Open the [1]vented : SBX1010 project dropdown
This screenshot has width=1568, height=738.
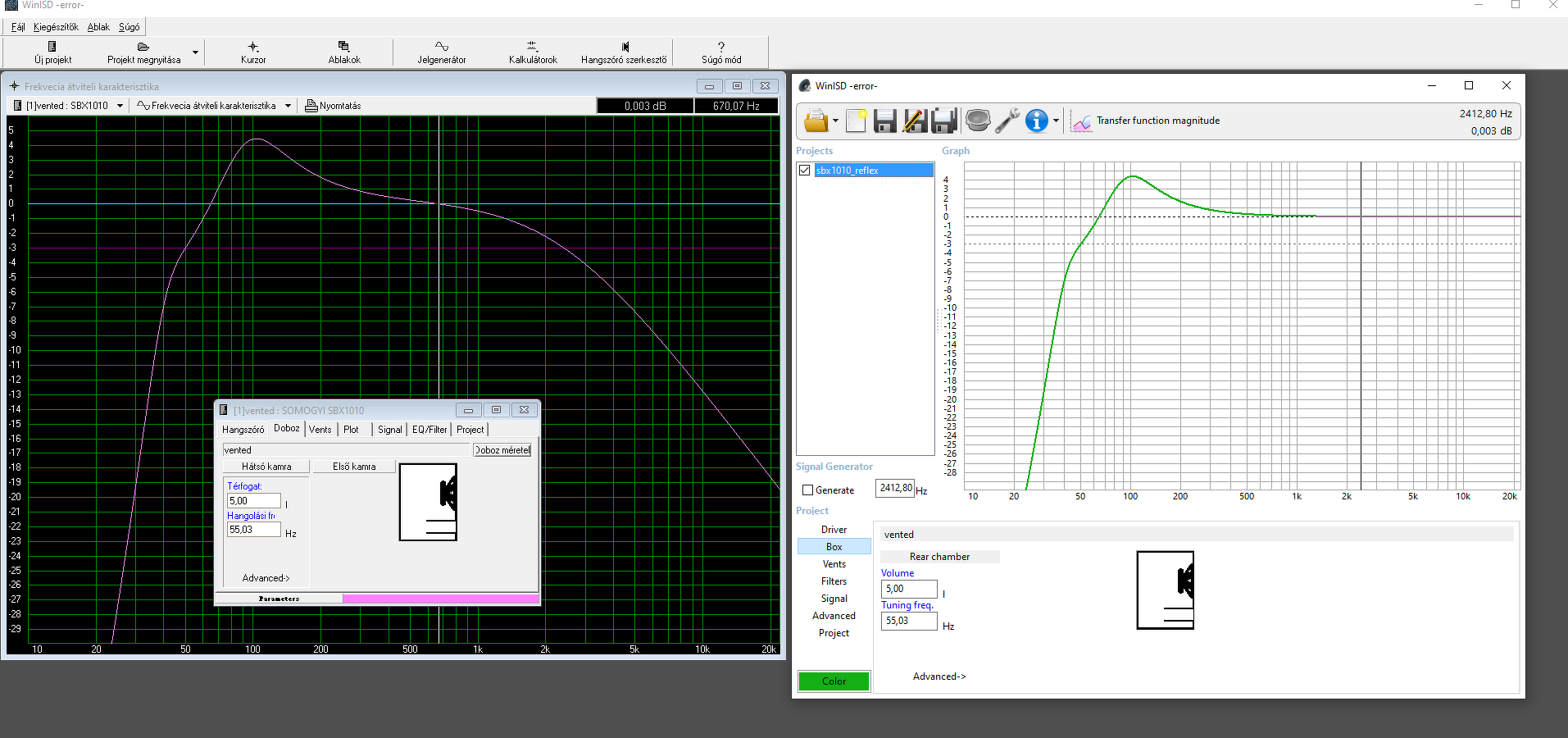(120, 106)
